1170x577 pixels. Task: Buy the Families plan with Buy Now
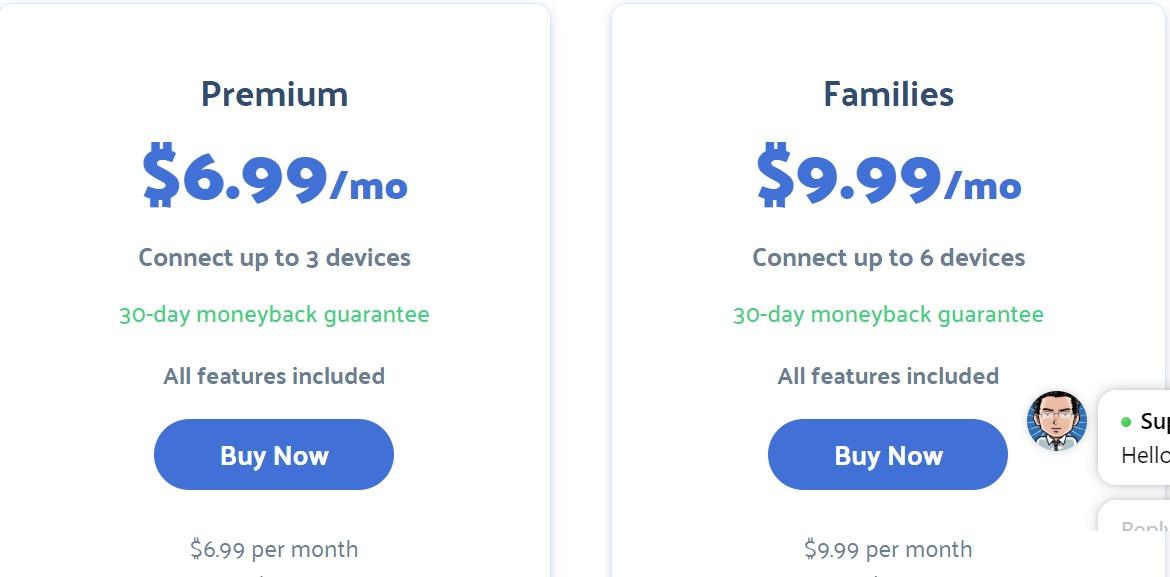888,455
